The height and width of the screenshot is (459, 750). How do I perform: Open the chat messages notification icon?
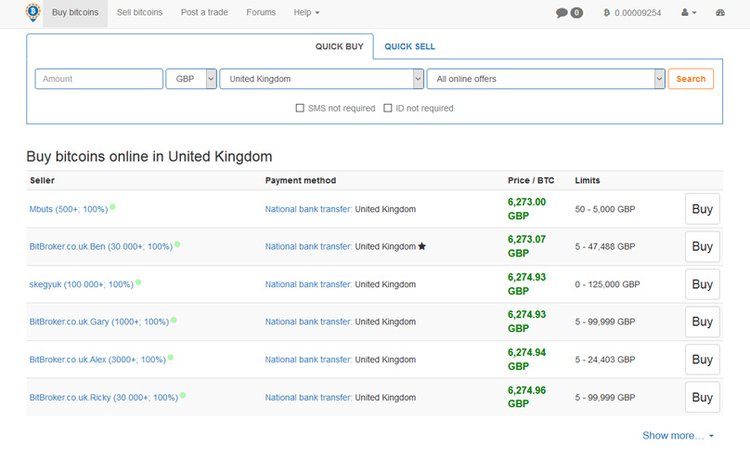click(563, 13)
